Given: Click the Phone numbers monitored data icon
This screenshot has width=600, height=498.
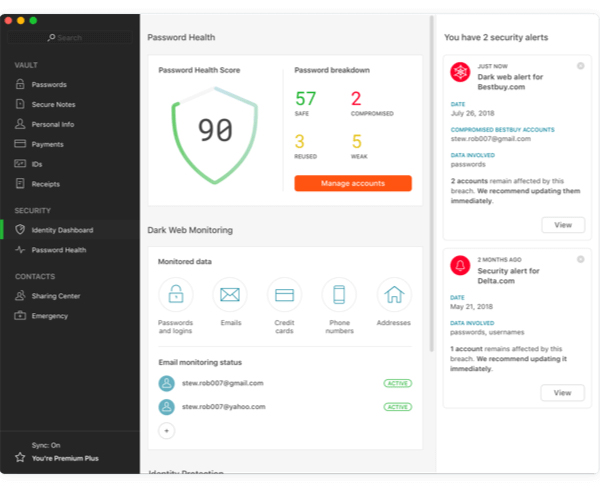Looking at the screenshot, I should point(339,295).
